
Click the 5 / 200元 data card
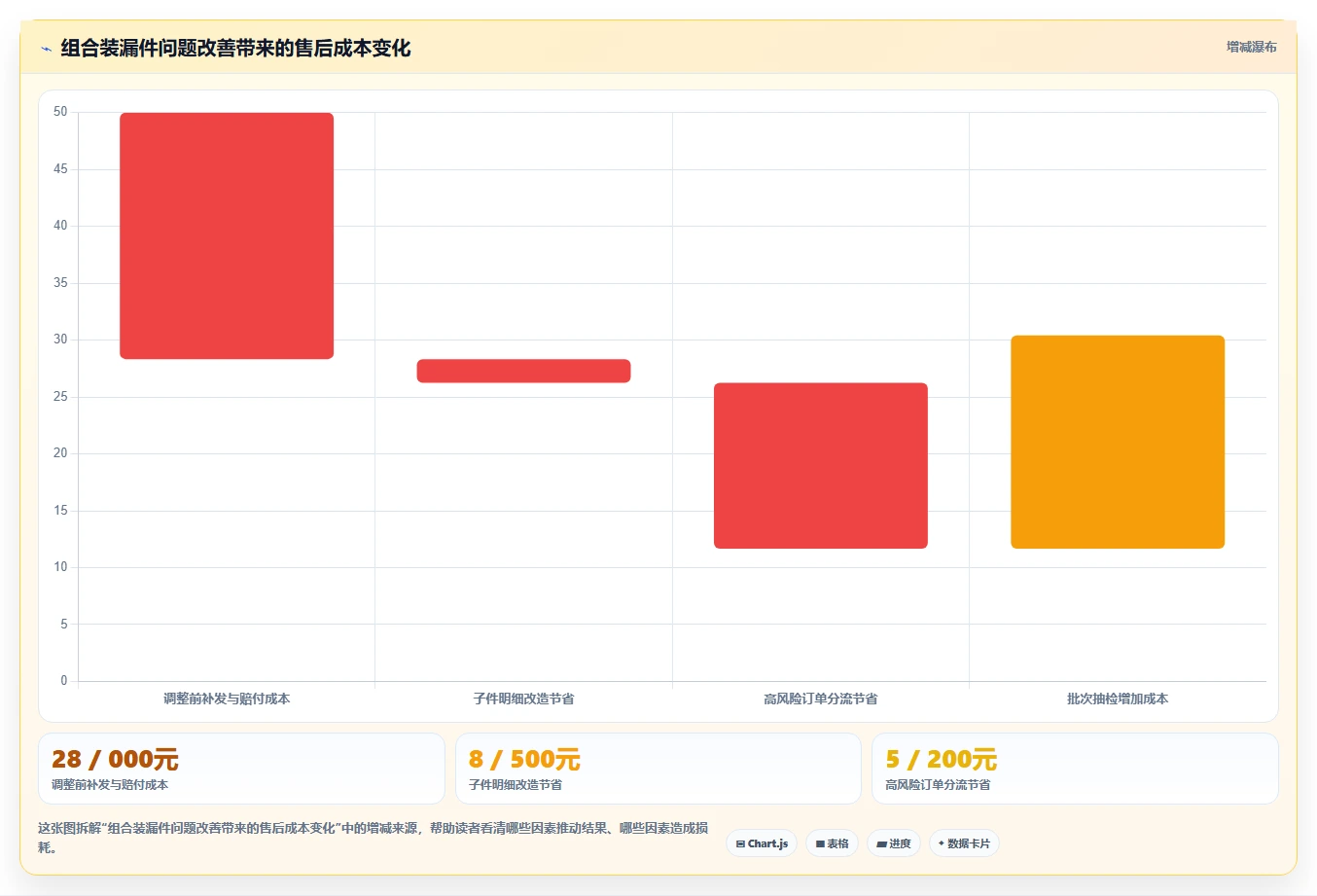1075,769
